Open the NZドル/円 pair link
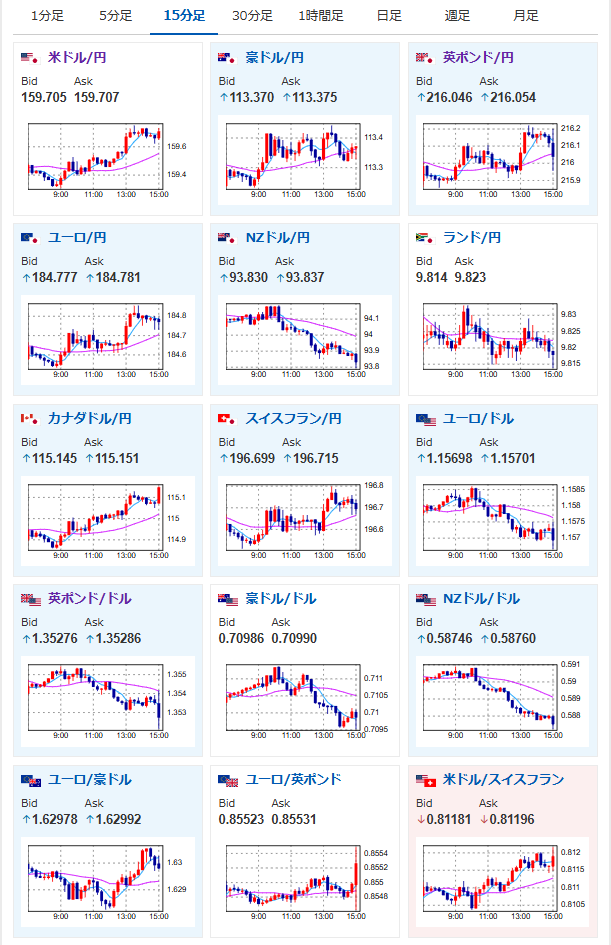This screenshot has width=611, height=945. pos(278,237)
